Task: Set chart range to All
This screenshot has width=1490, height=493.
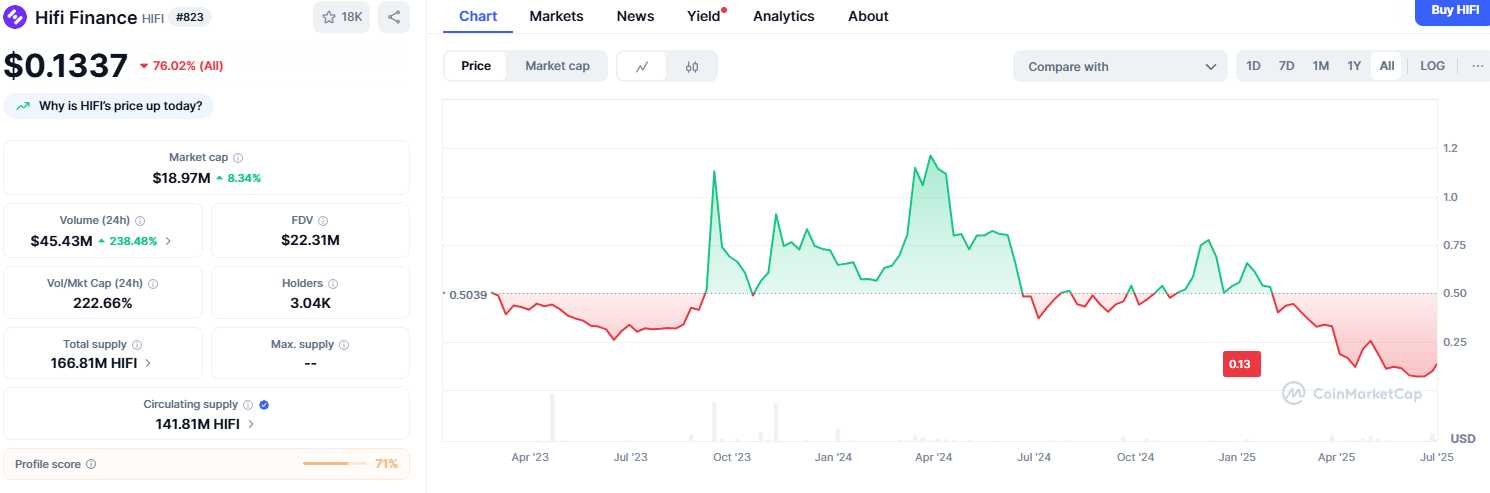Action: coord(1387,66)
